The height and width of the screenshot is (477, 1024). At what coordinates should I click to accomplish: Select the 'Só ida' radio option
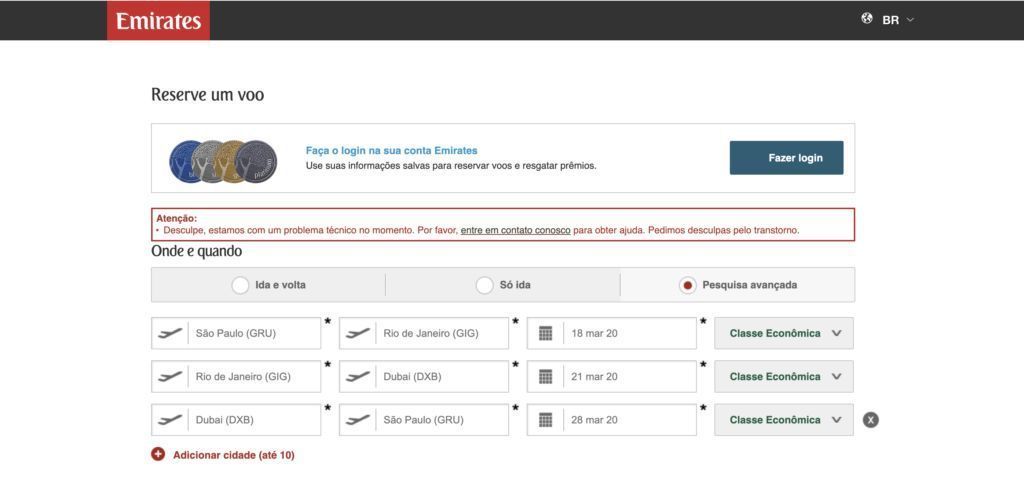click(485, 286)
